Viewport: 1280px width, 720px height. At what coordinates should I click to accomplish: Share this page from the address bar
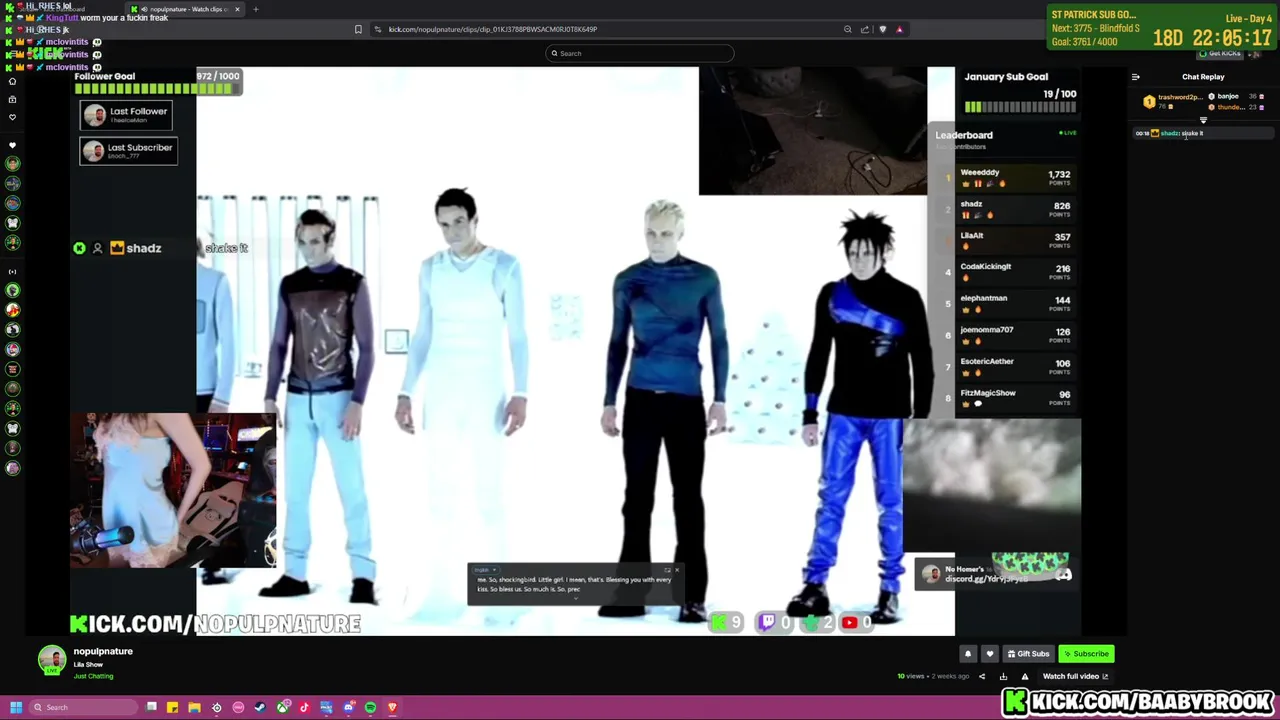(865, 29)
